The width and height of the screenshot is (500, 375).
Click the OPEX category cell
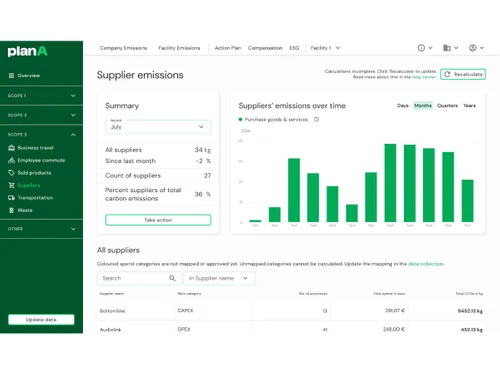coord(184,329)
